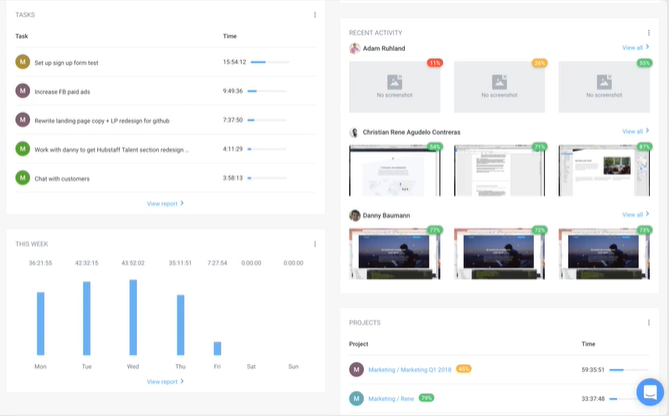Click the 45% badge on Marketing Q1 2018
Screen dimensions: 669x416
pyautogui.click(x=463, y=369)
